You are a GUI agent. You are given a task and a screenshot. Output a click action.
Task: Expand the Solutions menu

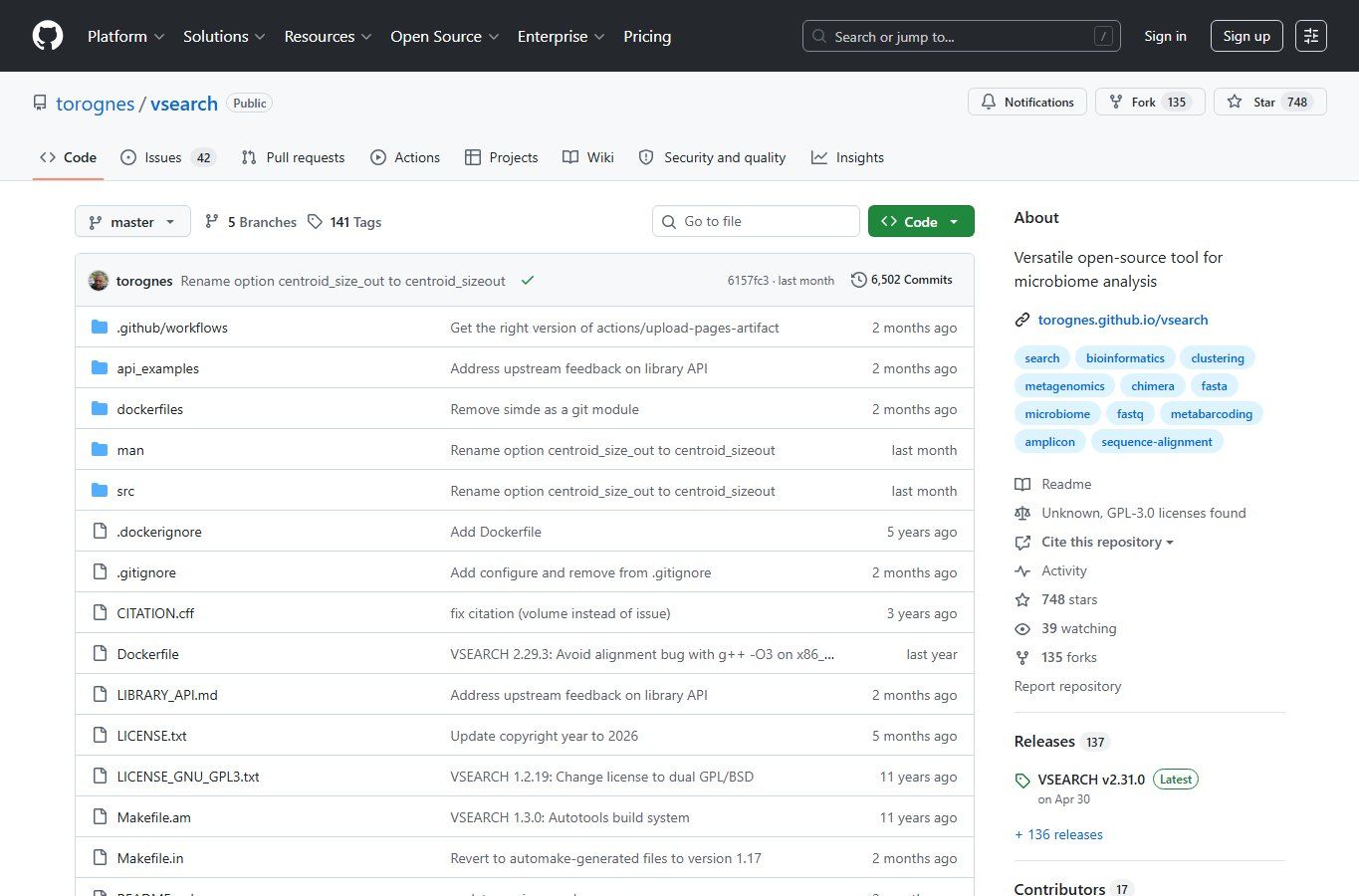click(x=224, y=36)
